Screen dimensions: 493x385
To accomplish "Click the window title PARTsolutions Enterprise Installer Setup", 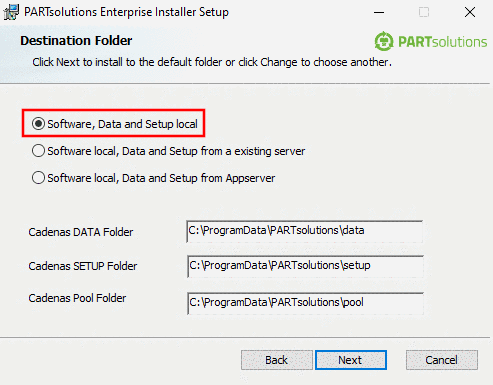I will (x=126, y=12).
